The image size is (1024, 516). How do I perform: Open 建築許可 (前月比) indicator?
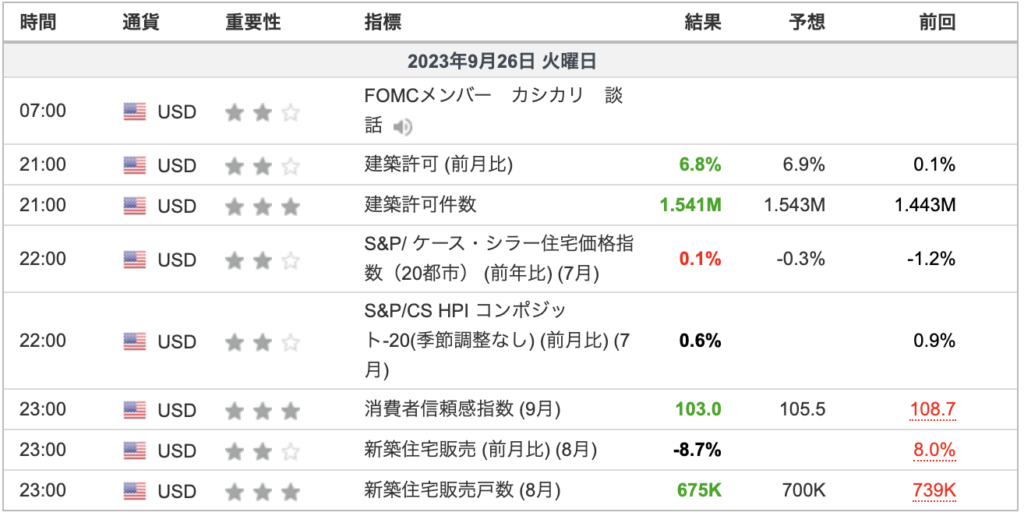(438, 165)
